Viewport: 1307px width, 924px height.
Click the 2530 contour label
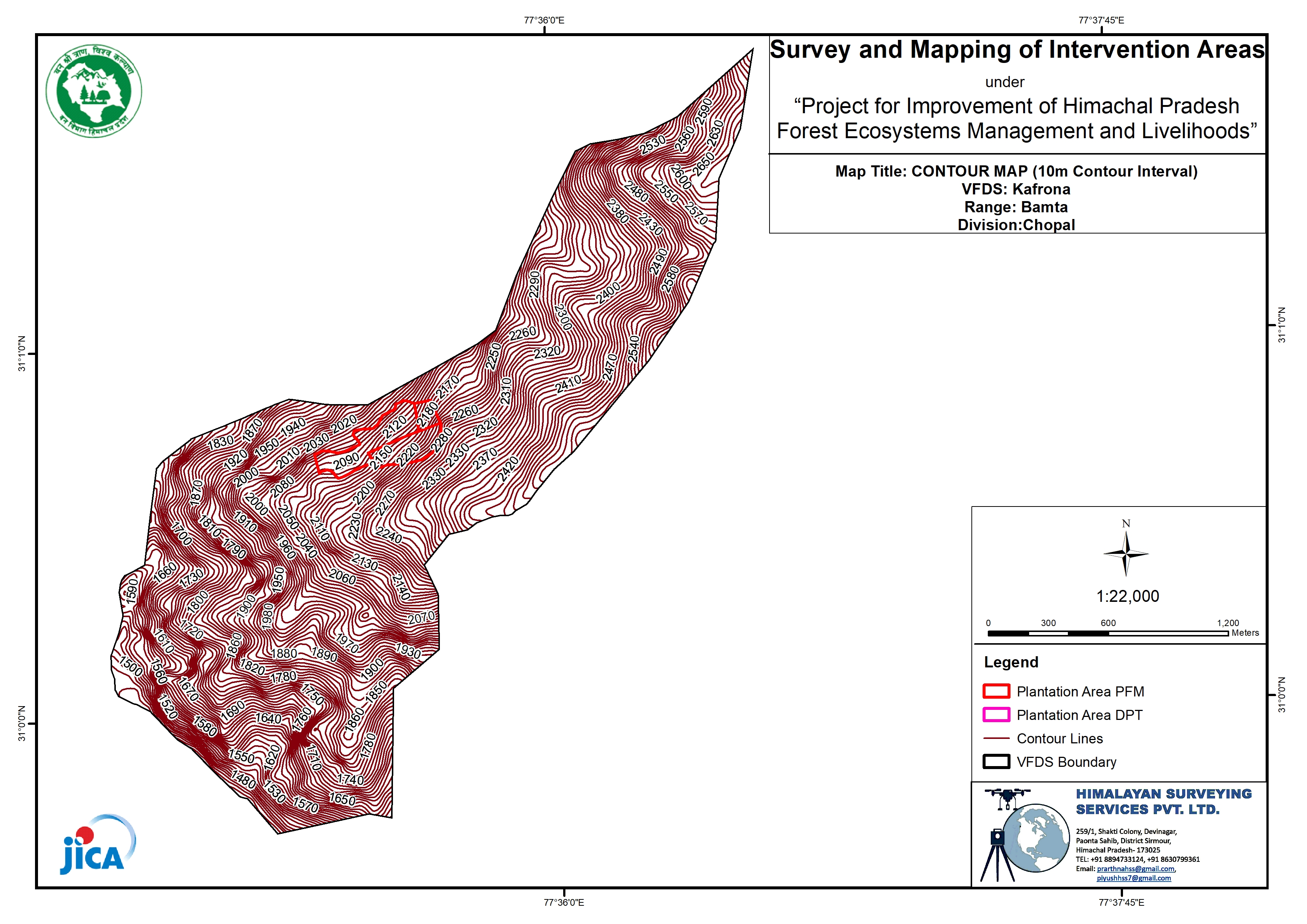tap(652, 145)
